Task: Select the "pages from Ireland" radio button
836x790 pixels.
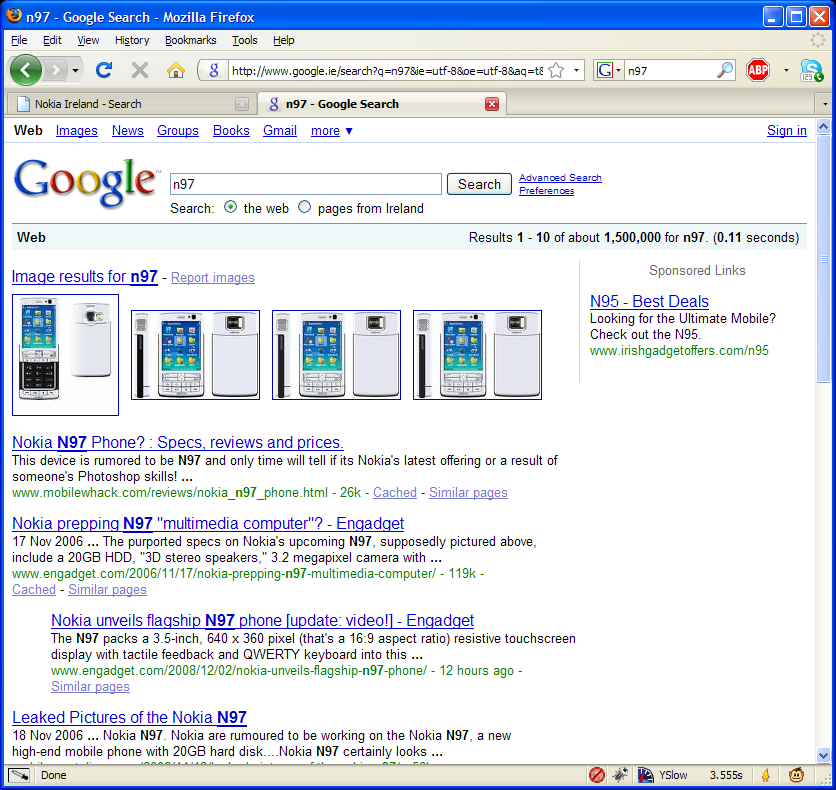Action: (x=304, y=207)
